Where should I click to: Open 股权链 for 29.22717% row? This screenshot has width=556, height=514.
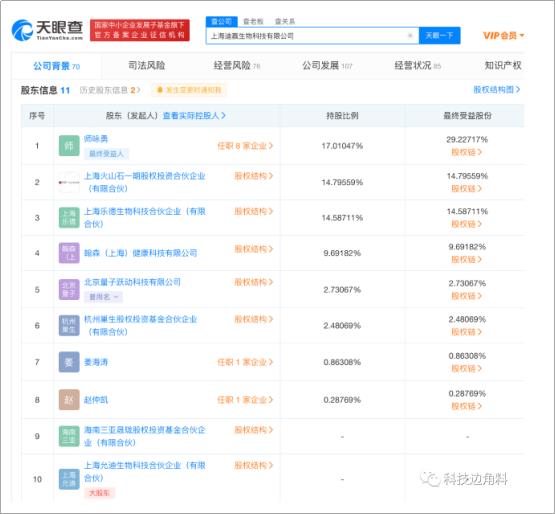[x=467, y=152]
